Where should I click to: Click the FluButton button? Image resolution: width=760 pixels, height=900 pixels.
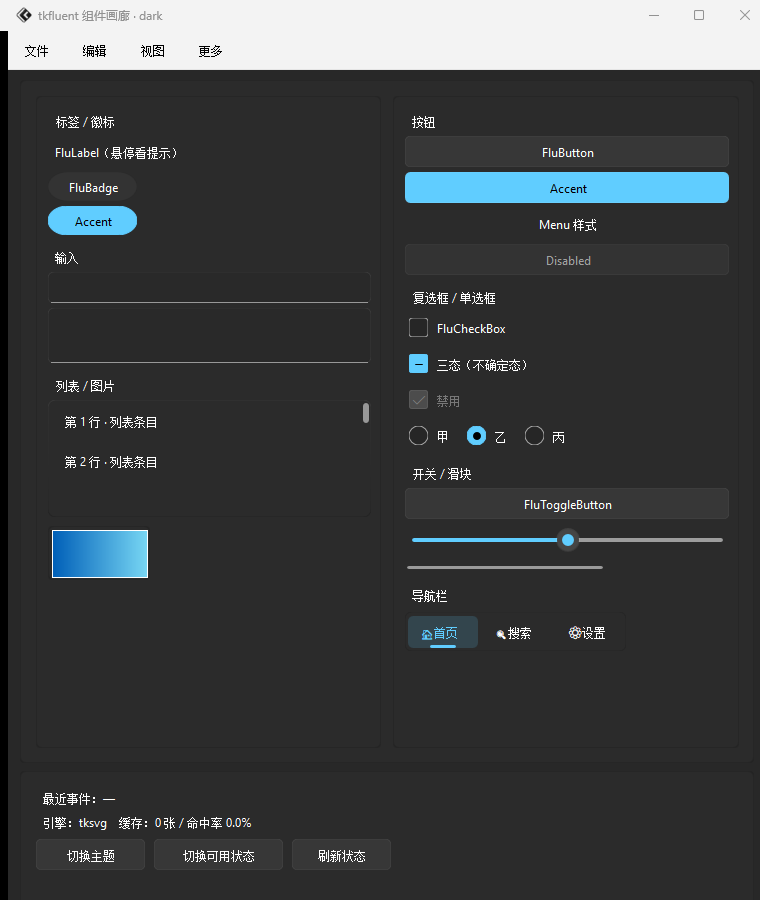[x=567, y=152]
